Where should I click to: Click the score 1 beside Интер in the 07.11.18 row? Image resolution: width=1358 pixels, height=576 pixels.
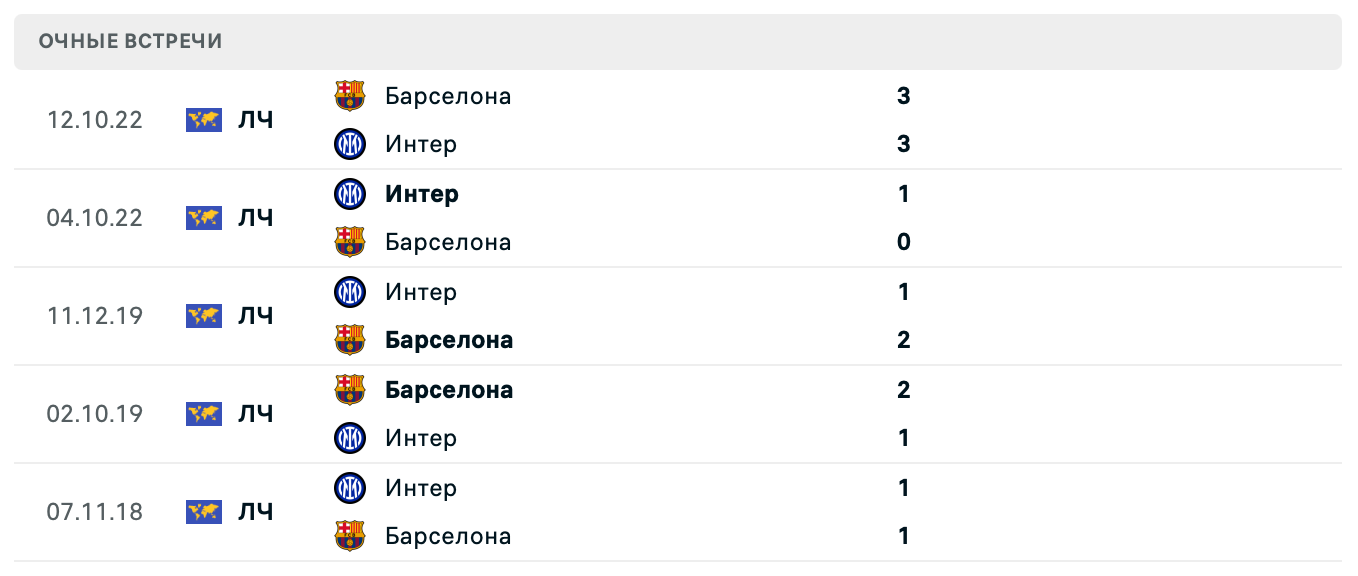tap(903, 488)
